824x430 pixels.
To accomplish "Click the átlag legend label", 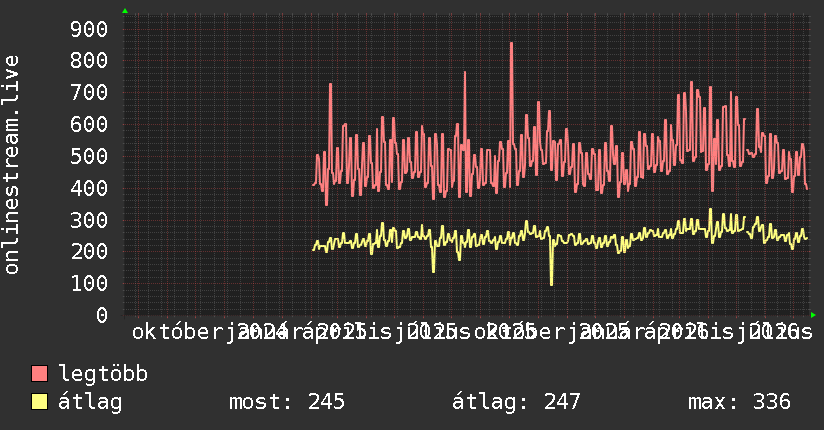I will pos(90,402).
